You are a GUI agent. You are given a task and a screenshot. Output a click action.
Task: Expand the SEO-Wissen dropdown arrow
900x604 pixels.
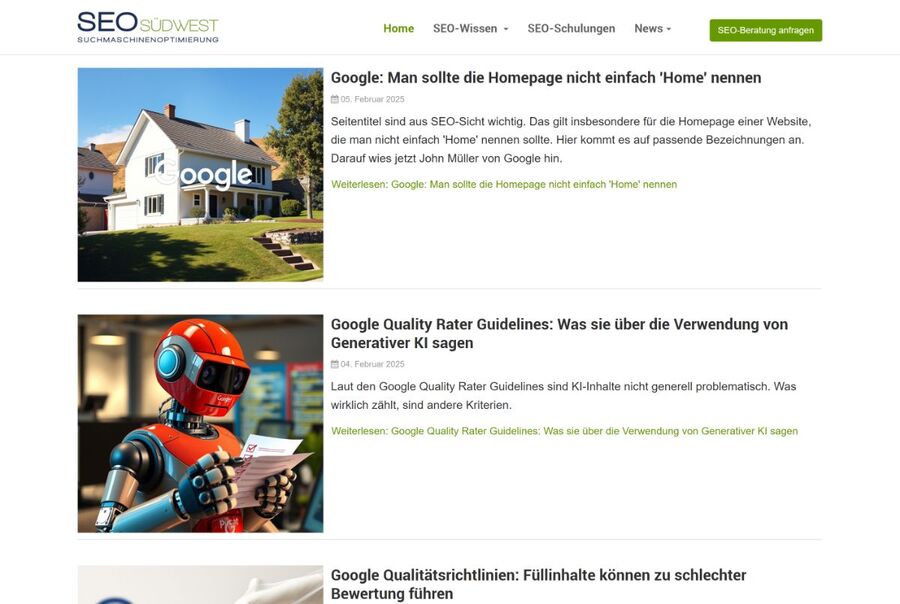506,29
